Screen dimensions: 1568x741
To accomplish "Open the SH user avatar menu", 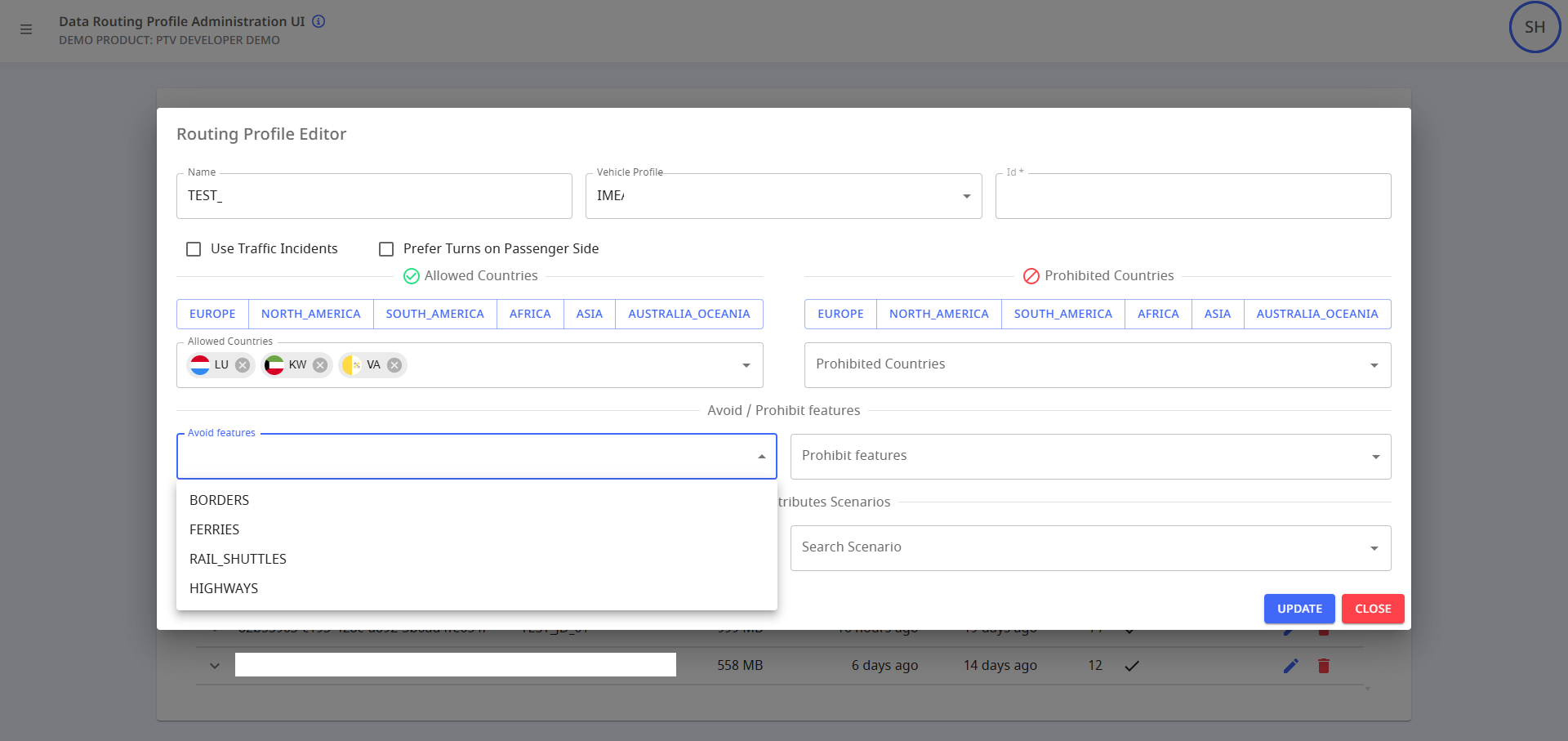I will 1534,28.
